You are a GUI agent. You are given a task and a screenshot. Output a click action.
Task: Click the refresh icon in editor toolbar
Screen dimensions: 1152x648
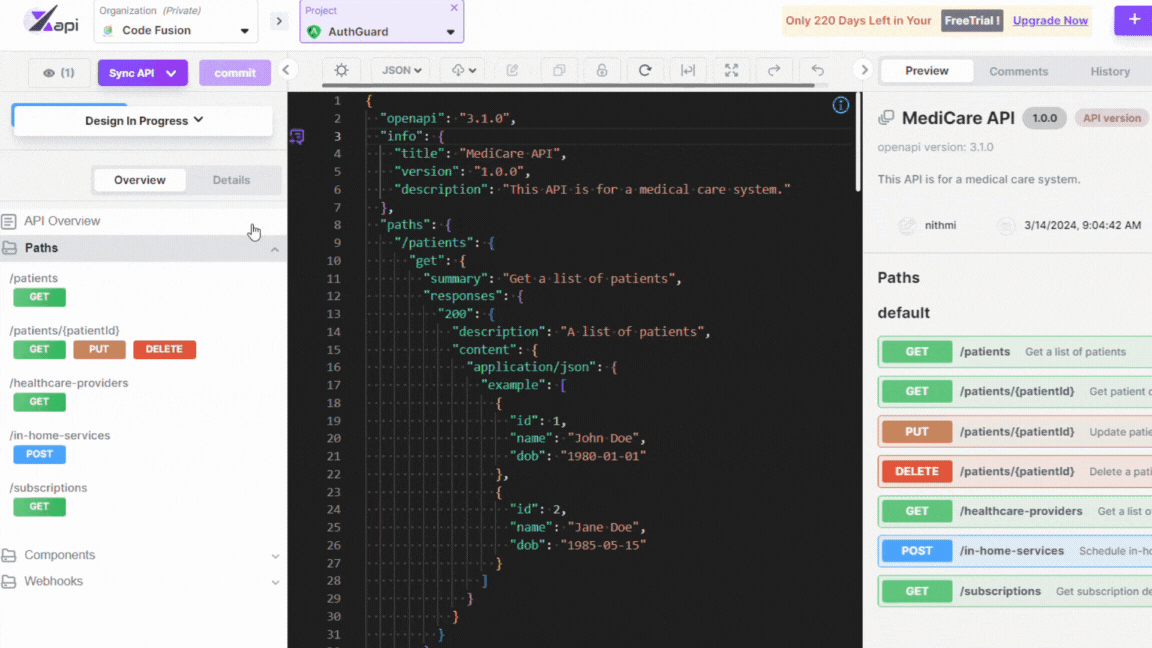pos(645,71)
